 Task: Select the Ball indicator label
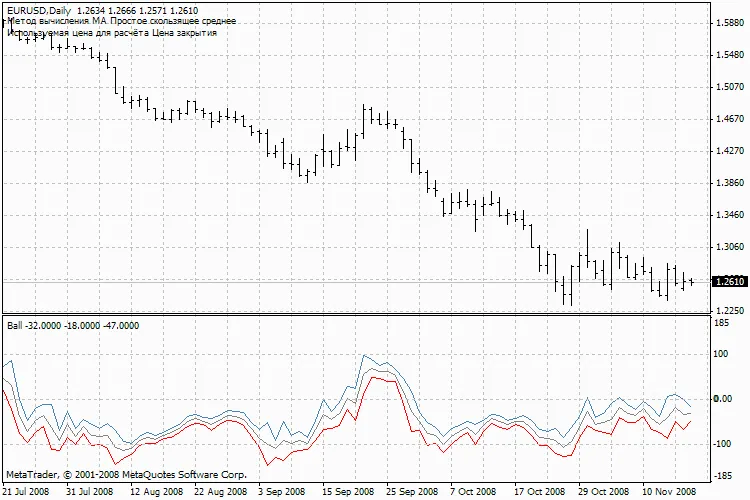[73, 326]
